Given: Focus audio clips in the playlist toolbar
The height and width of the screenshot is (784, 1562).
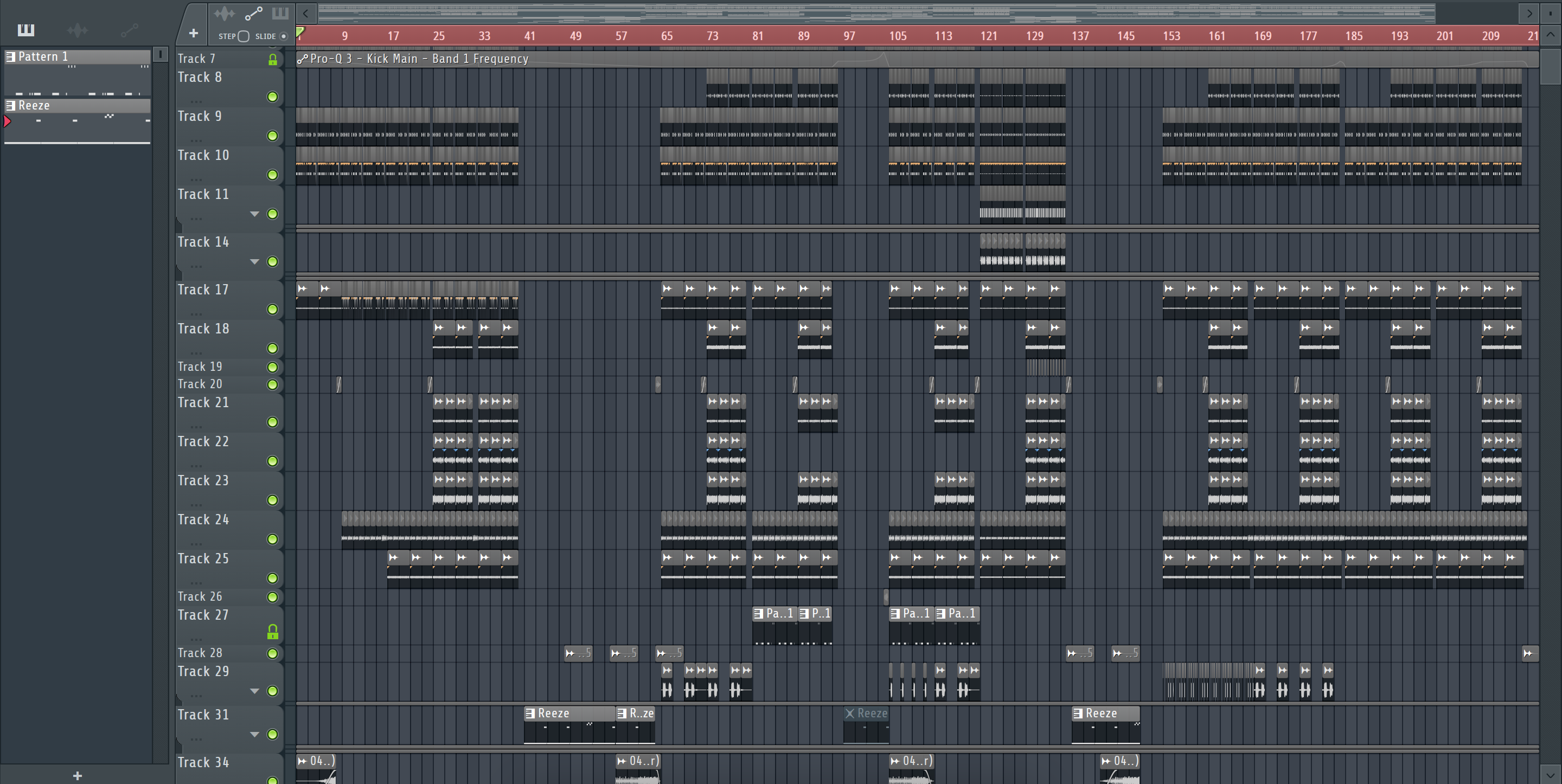Looking at the screenshot, I should 224,12.
